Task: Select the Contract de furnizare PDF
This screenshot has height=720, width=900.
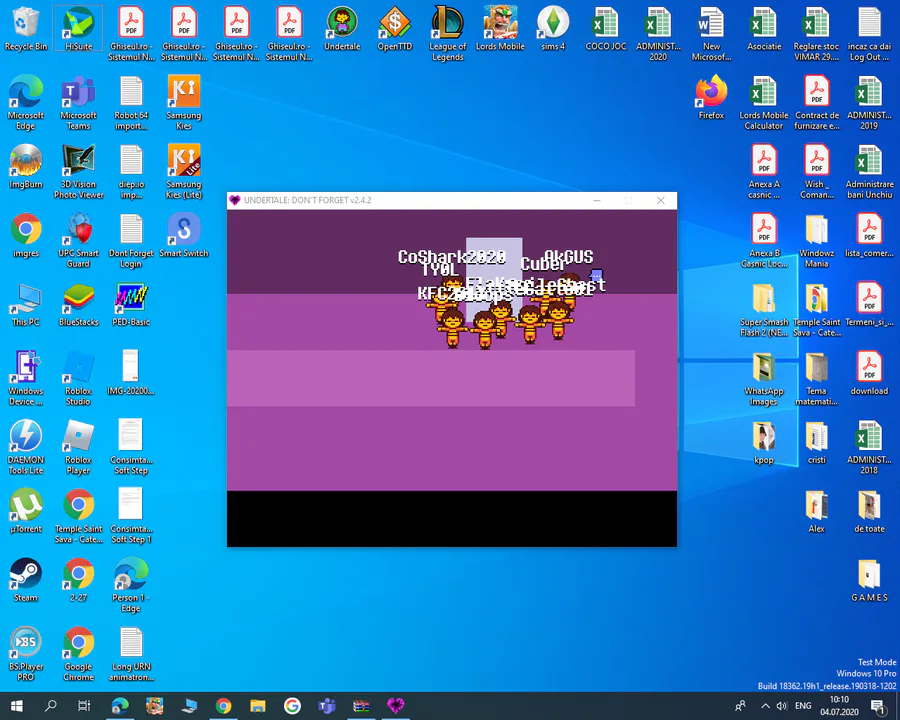Action: [x=816, y=103]
